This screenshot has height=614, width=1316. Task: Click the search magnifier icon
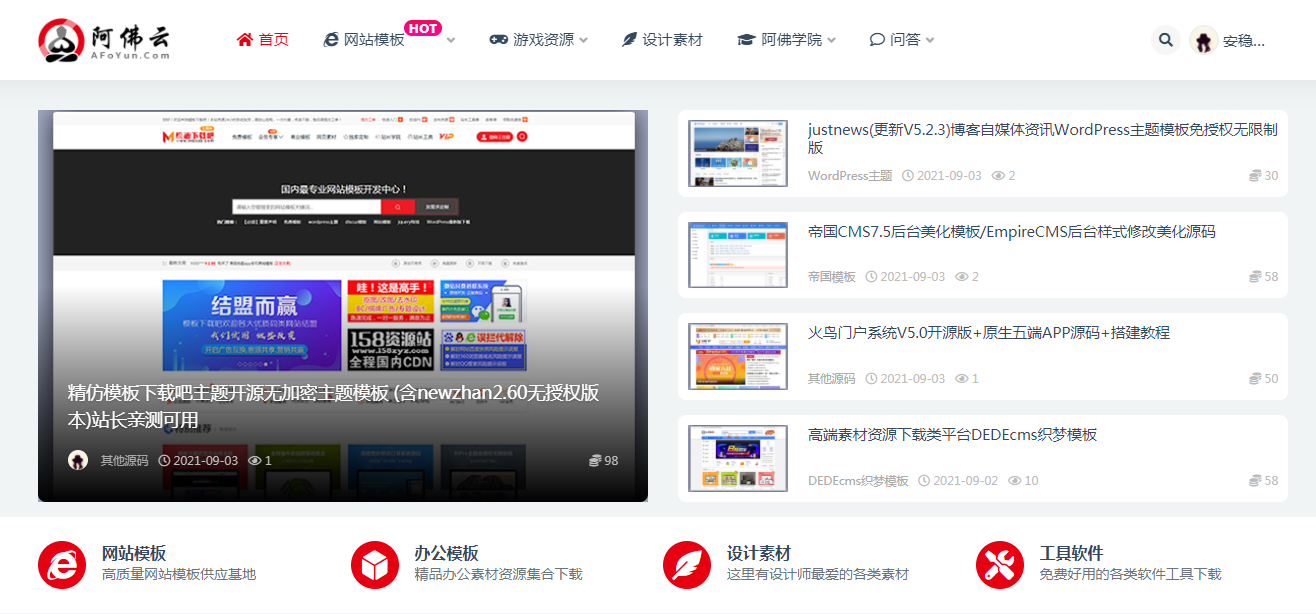pyautogui.click(x=1165, y=39)
